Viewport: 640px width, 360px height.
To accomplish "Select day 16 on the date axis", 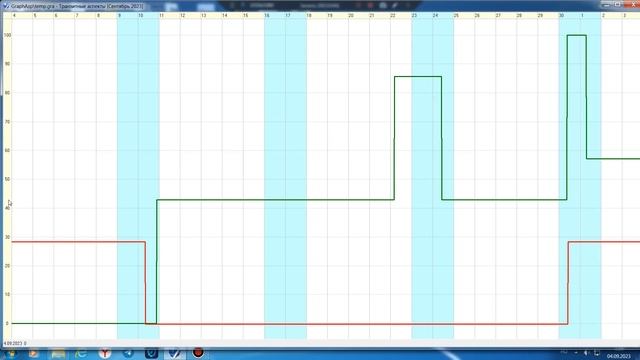I will [x=267, y=16].
